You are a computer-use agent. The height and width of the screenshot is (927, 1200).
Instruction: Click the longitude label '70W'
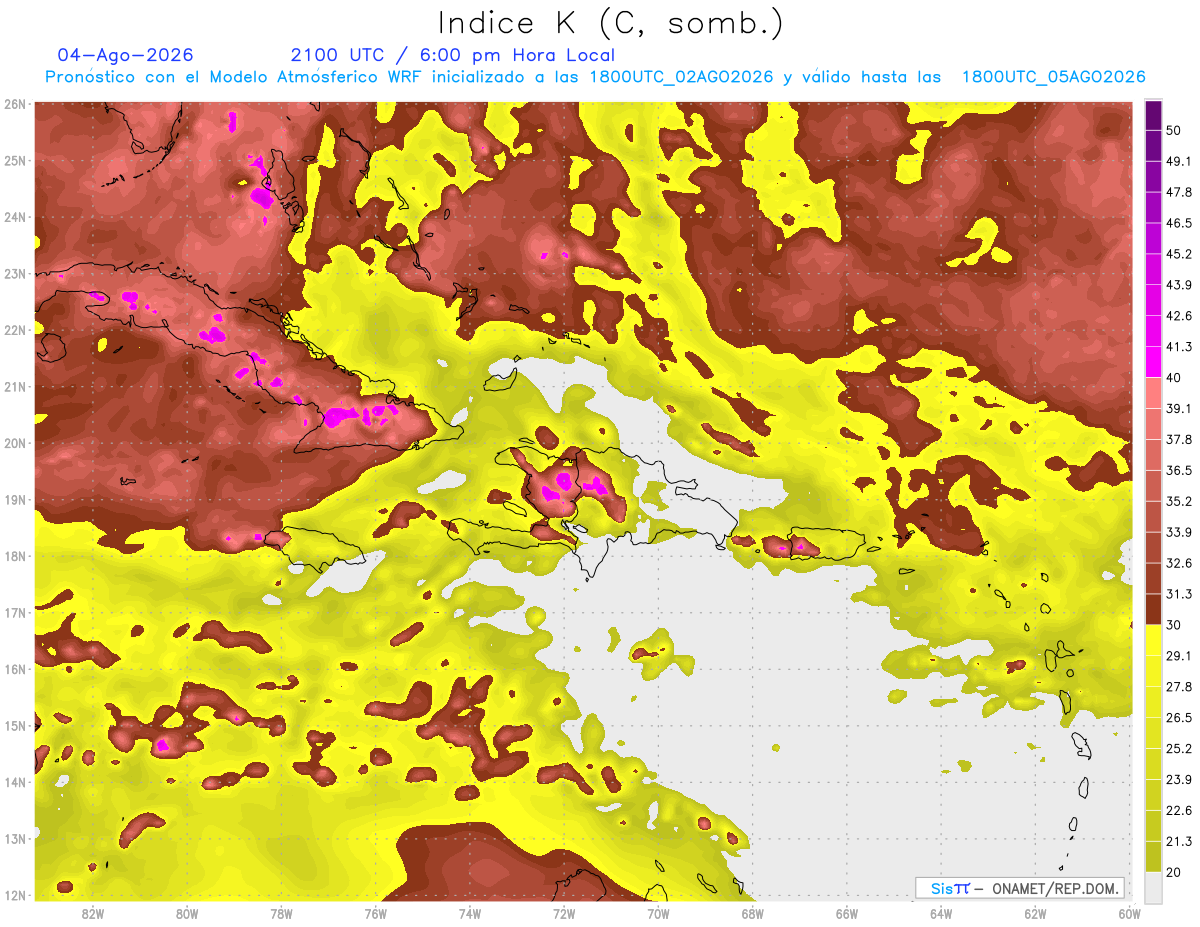point(658,913)
